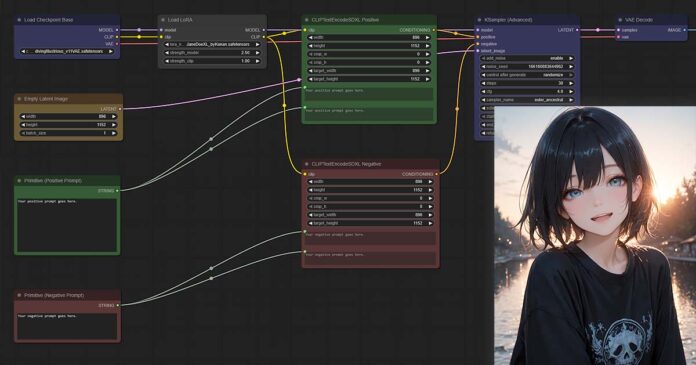Image resolution: width=696 pixels, height=365 pixels.
Task: Click the generated anime girl preview image
Action: (x=595, y=235)
